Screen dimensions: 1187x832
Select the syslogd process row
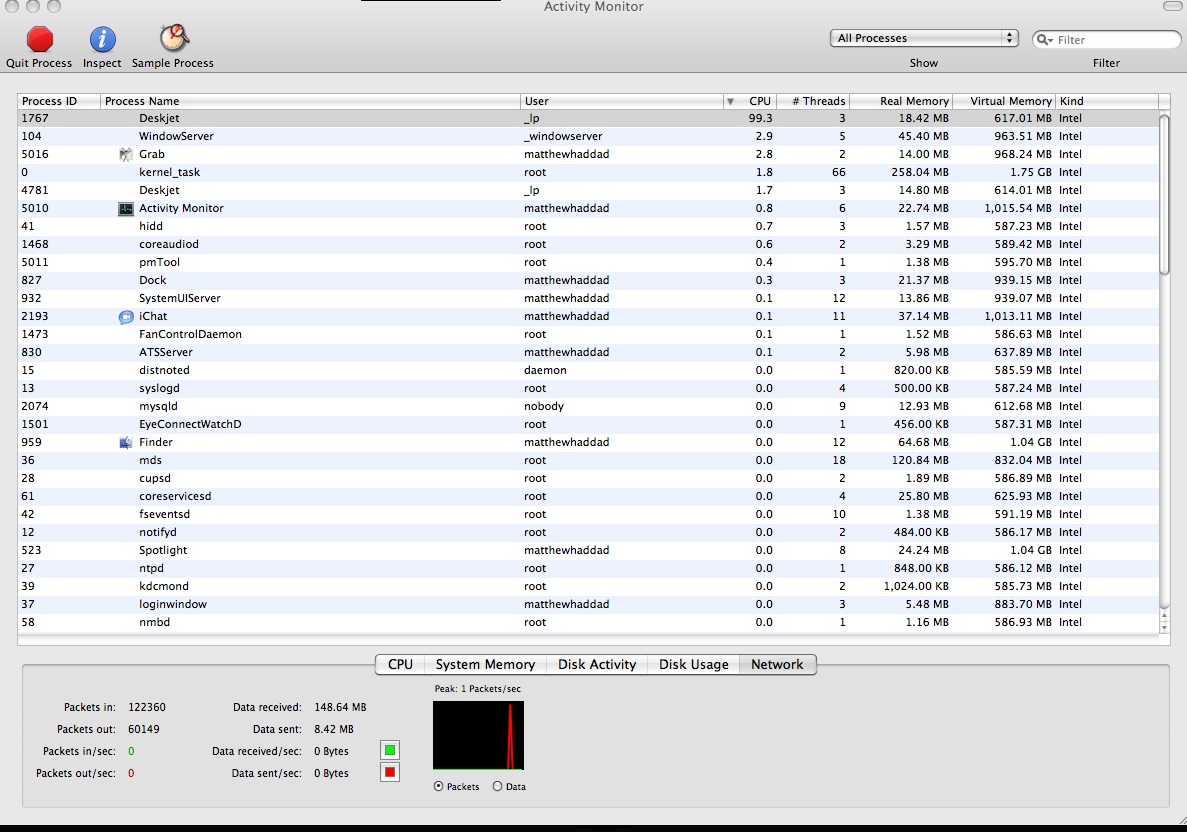click(588, 388)
